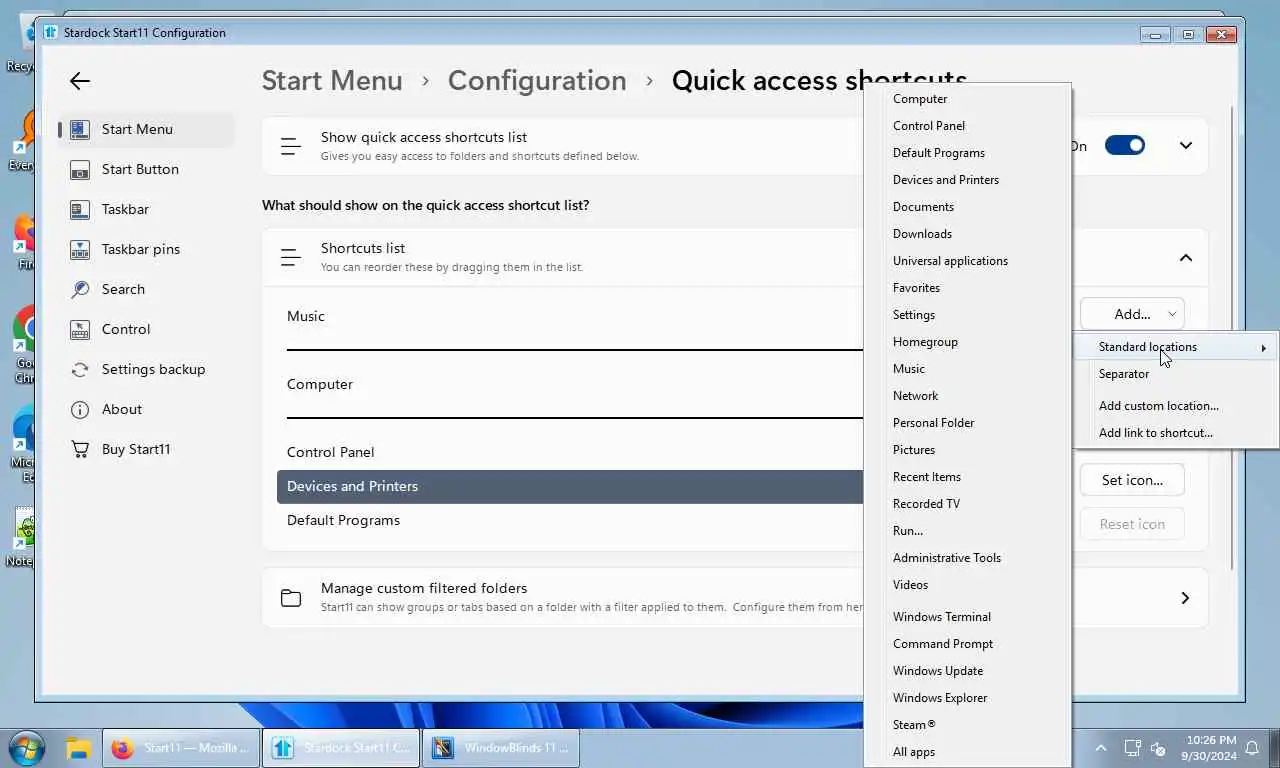Select Computer in standard locations list
This screenshot has width=1280, height=768.
(967, 99)
